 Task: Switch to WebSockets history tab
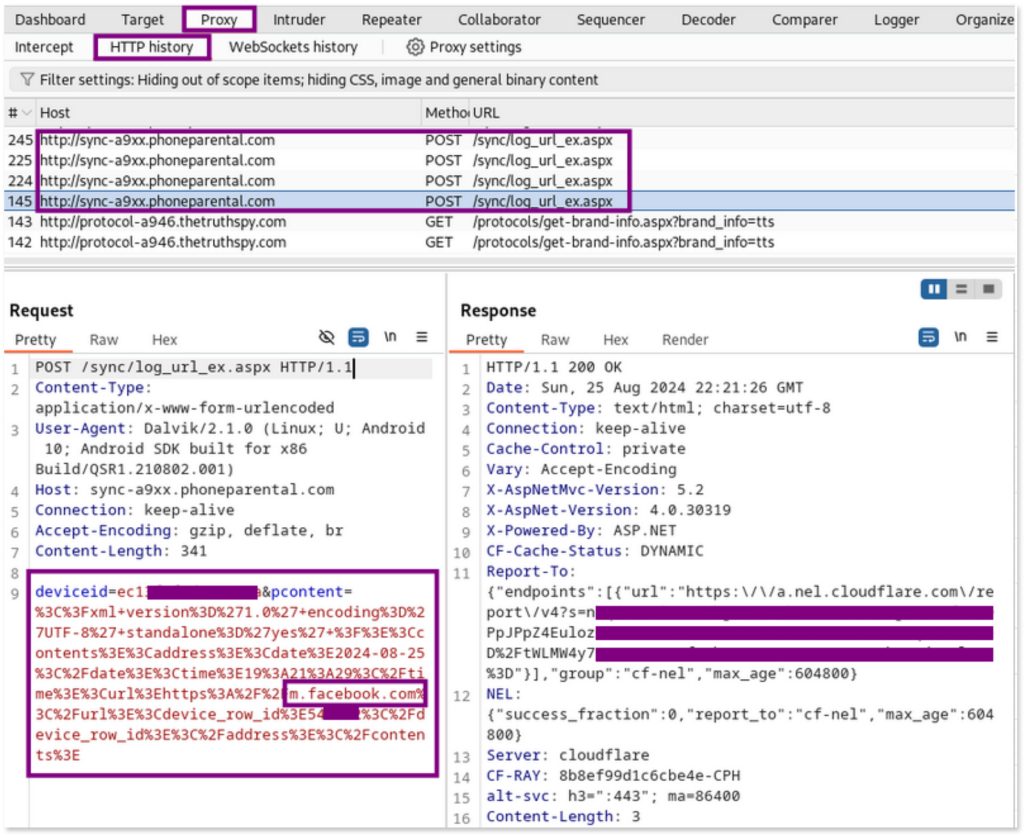click(293, 47)
